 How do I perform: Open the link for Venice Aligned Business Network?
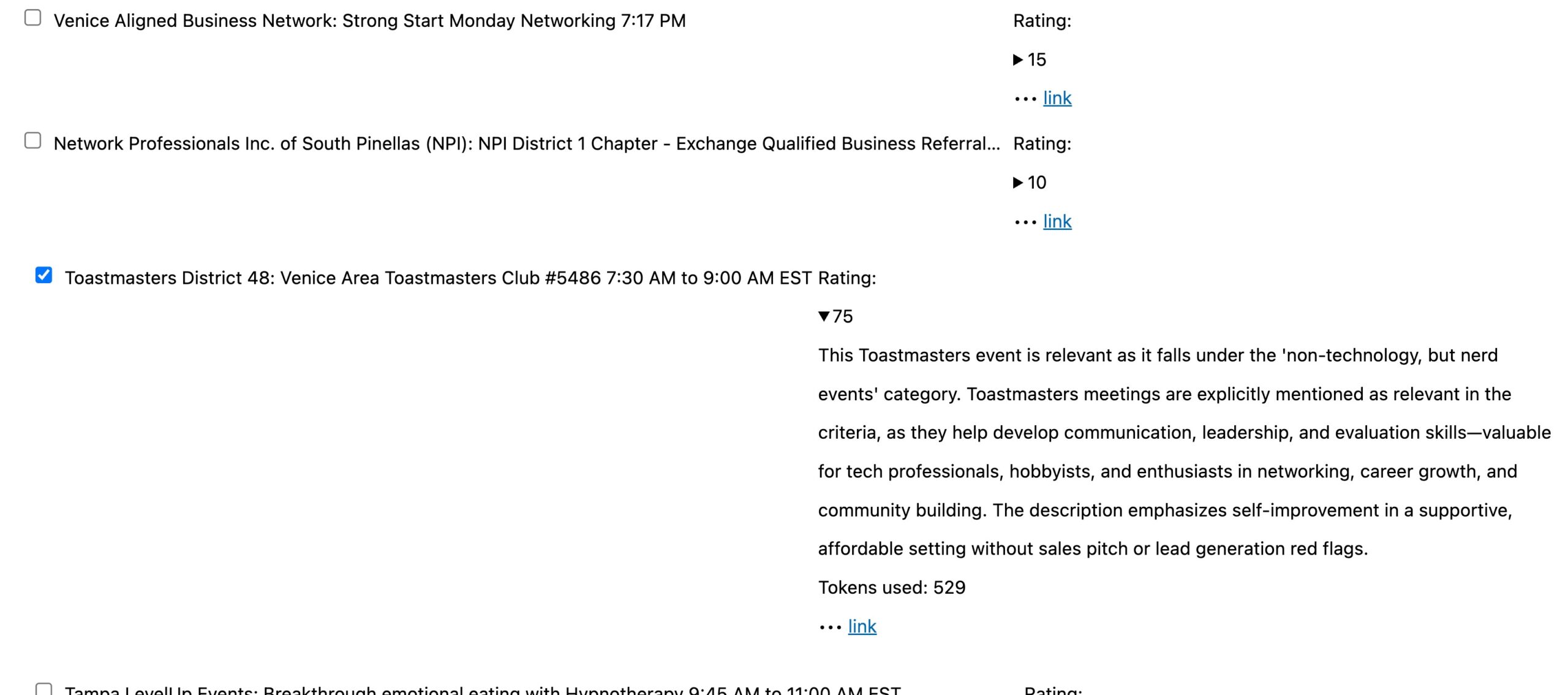click(x=1057, y=98)
